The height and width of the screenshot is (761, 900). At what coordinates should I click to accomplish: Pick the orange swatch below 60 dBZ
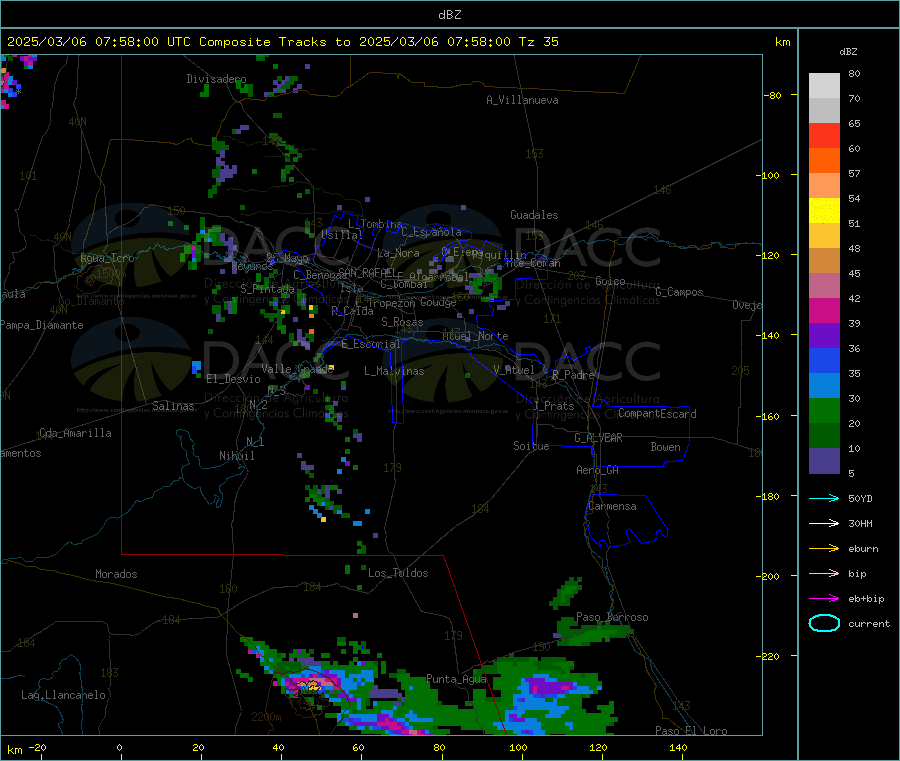[824, 161]
